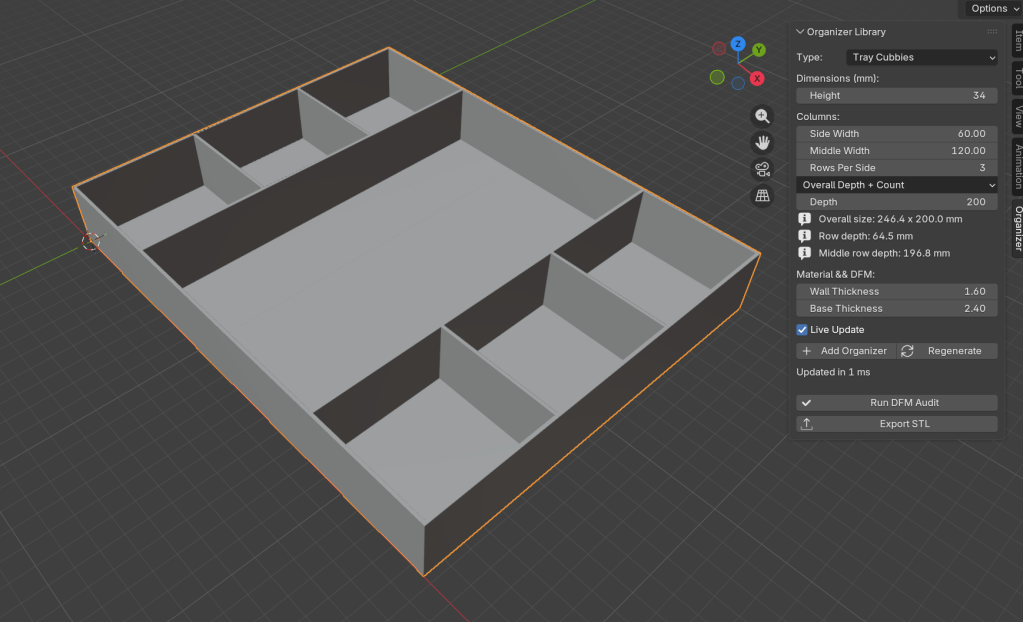Click the 'Dimensions (mm):' label
The width and height of the screenshot is (1023, 622).
[x=837, y=78]
